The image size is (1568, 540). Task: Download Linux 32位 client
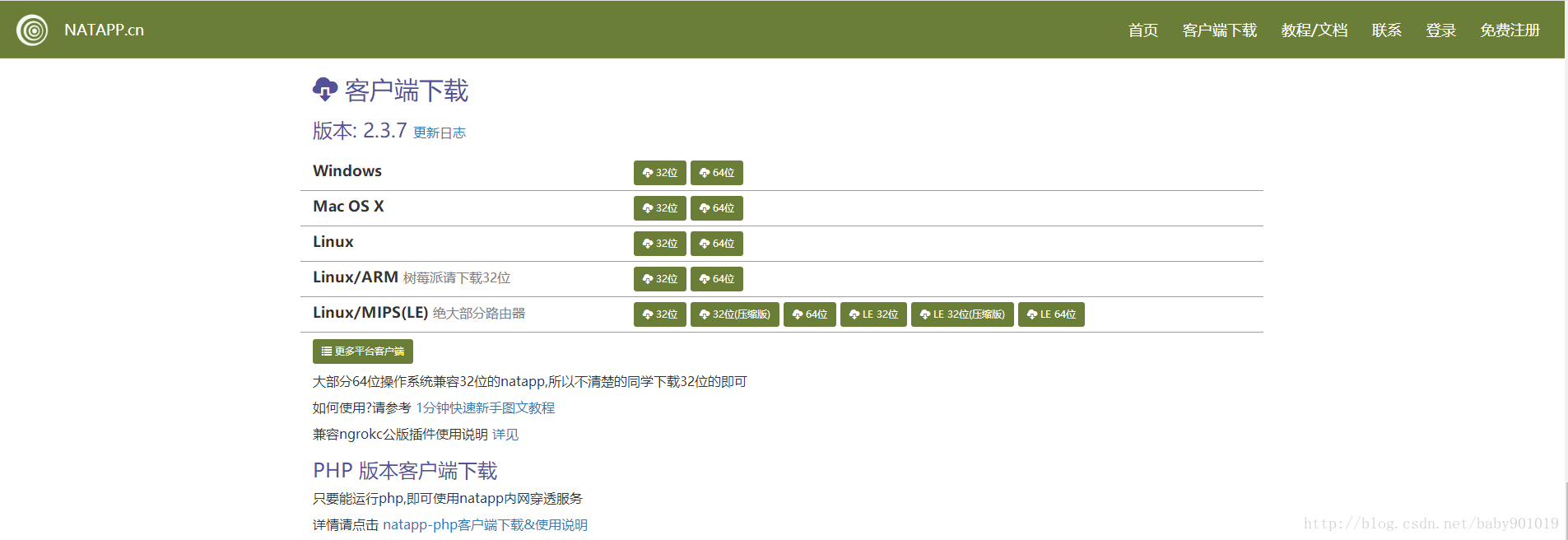(659, 244)
